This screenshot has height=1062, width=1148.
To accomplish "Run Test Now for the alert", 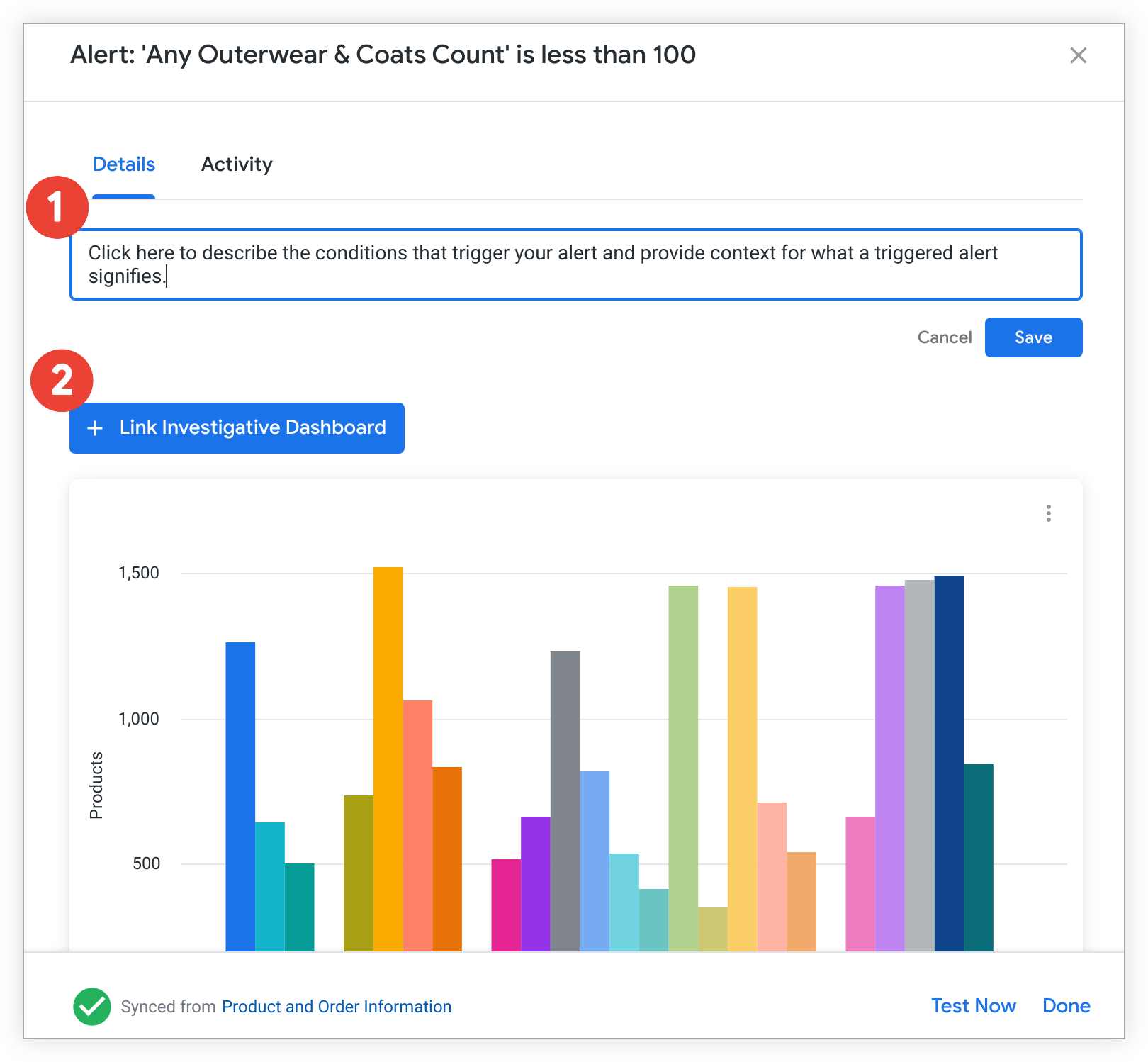I will click(973, 1006).
